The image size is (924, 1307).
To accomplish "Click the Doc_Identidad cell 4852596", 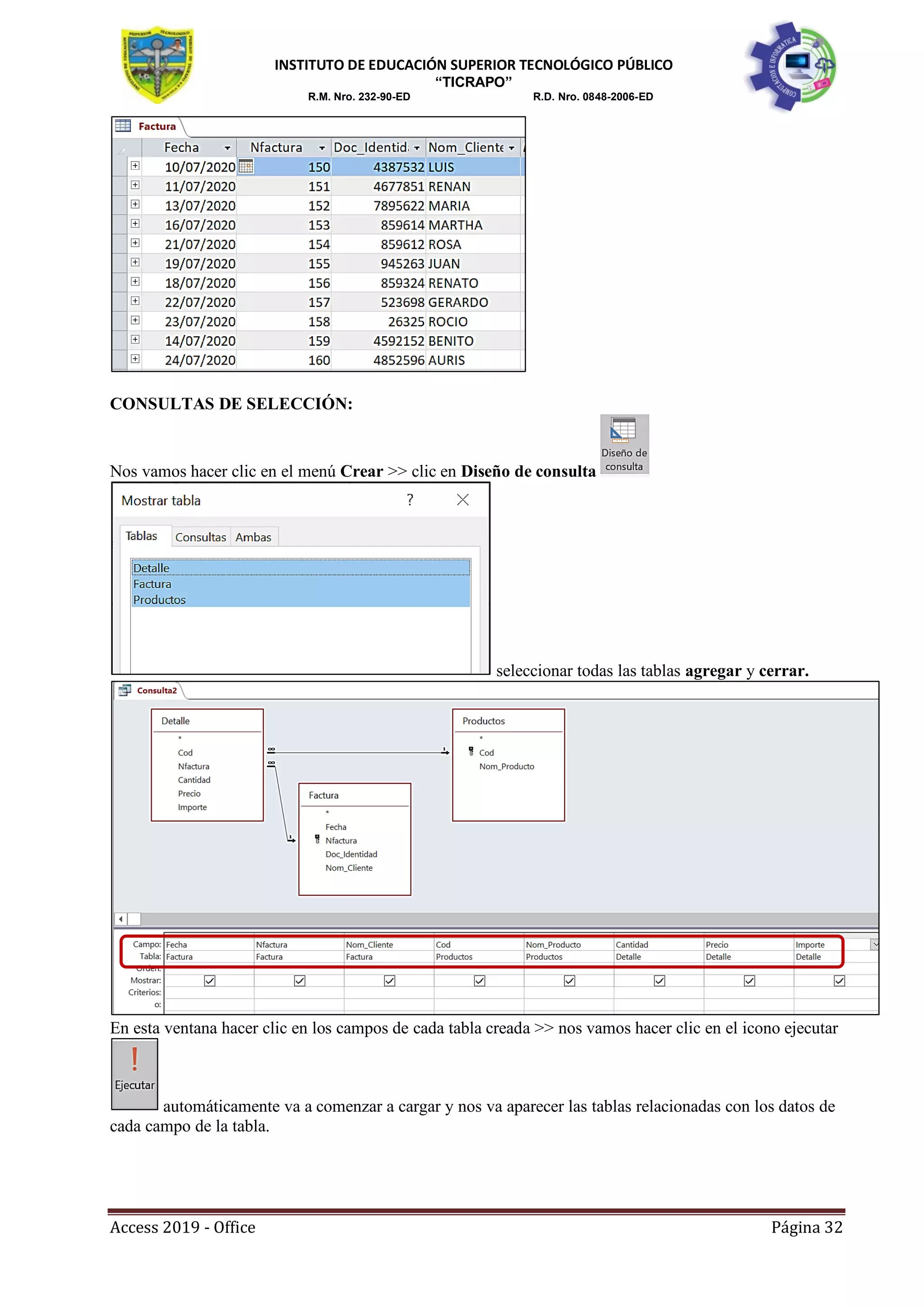I will click(379, 360).
